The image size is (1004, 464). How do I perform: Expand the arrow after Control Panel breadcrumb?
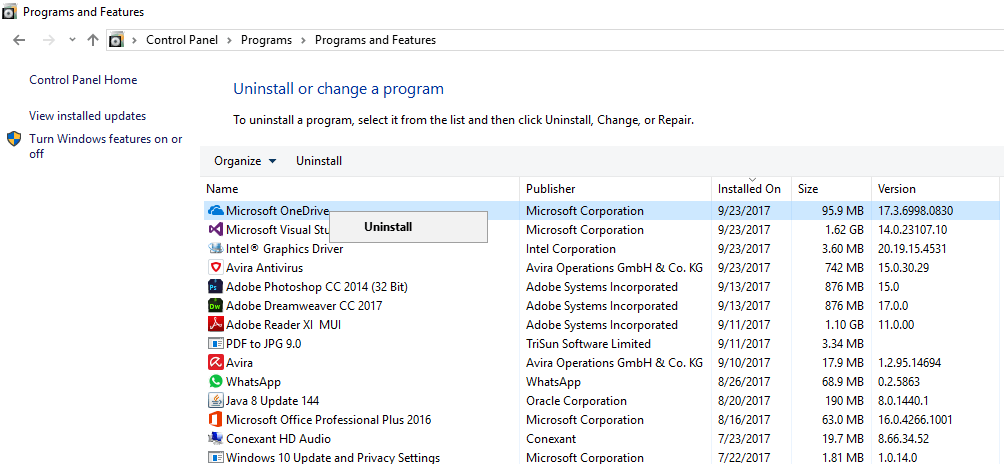229,40
